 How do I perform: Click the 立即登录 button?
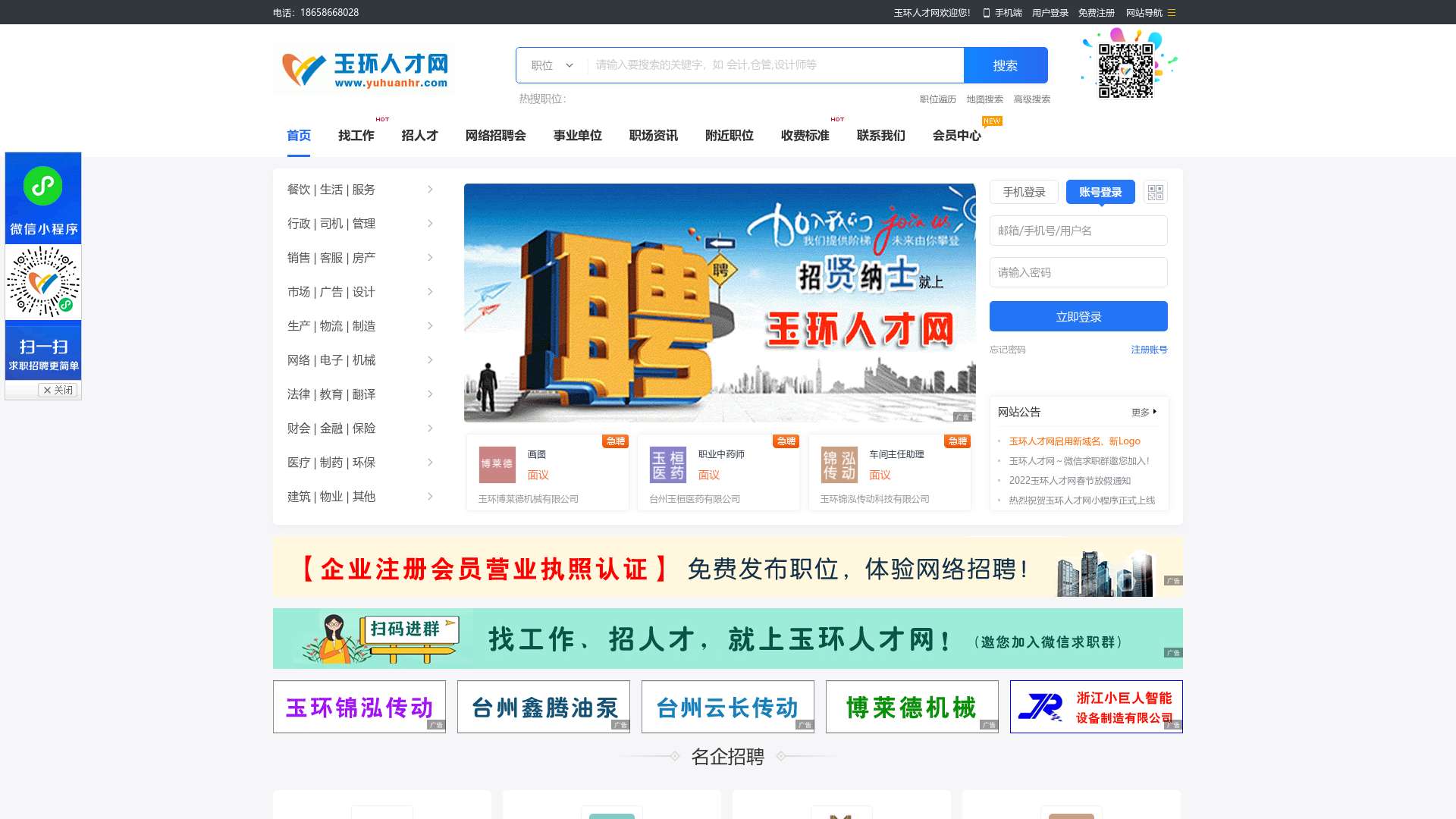click(1078, 316)
